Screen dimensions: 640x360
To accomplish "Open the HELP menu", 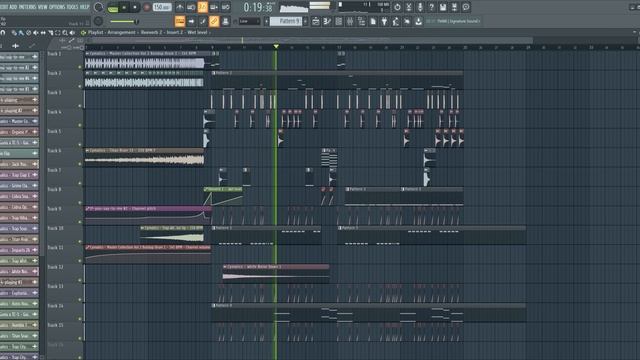I will [x=84, y=7].
